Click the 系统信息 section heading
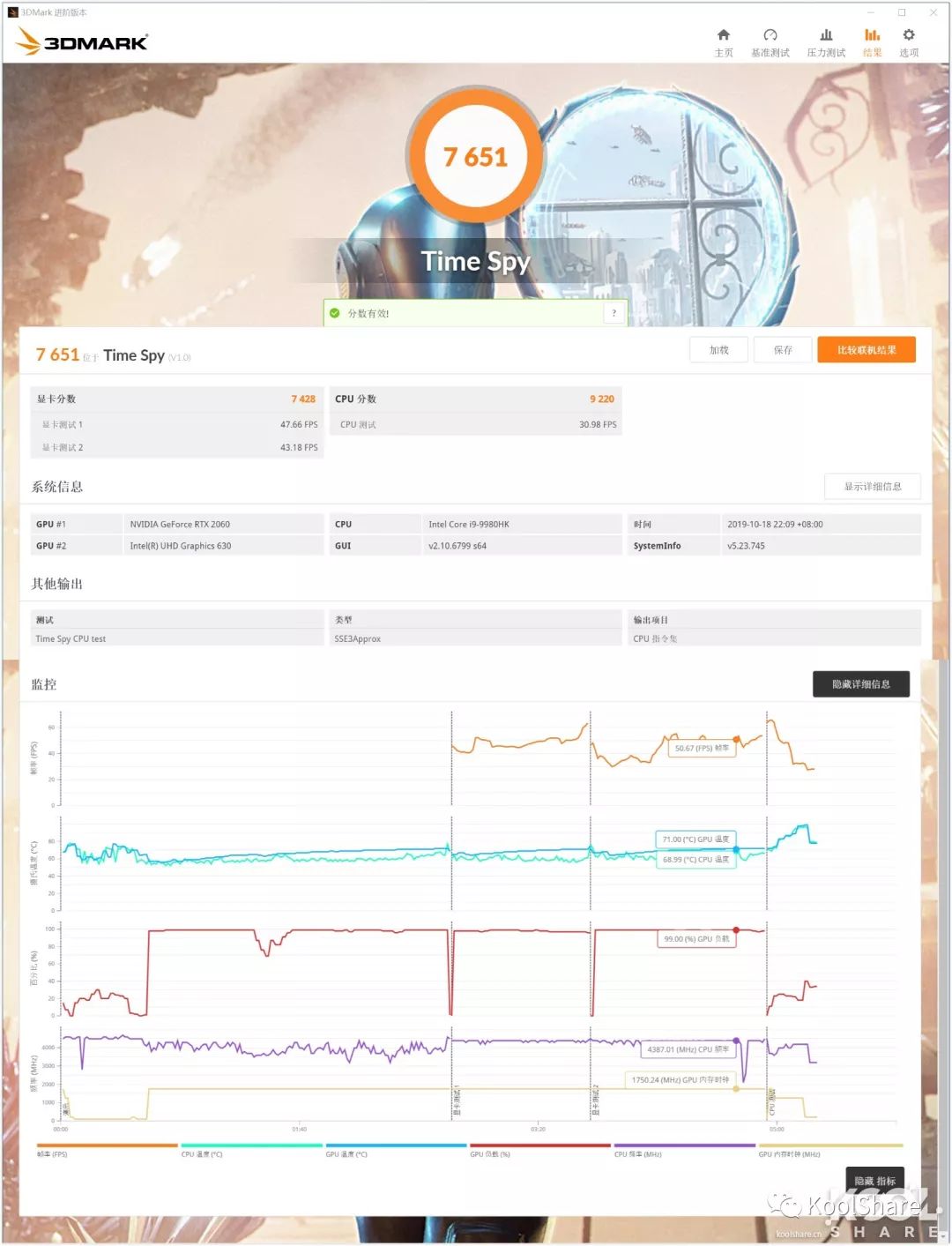The height and width of the screenshot is (1246, 952). click(x=57, y=487)
